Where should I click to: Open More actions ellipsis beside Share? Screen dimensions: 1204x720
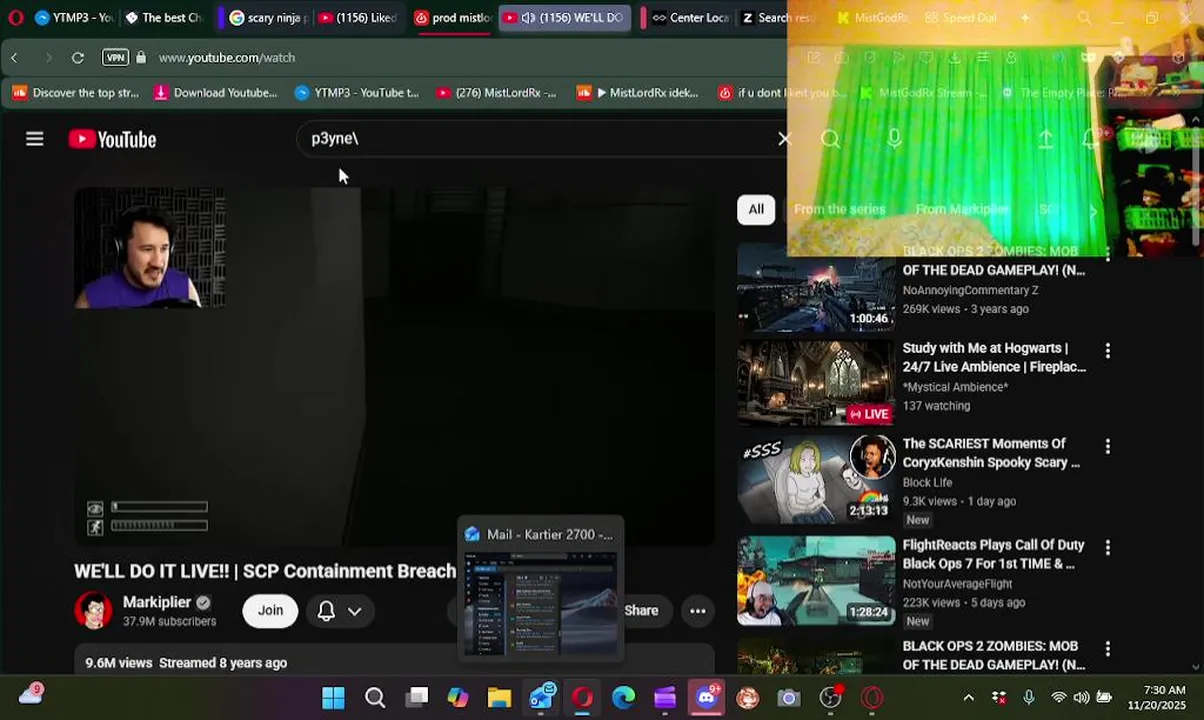click(698, 611)
